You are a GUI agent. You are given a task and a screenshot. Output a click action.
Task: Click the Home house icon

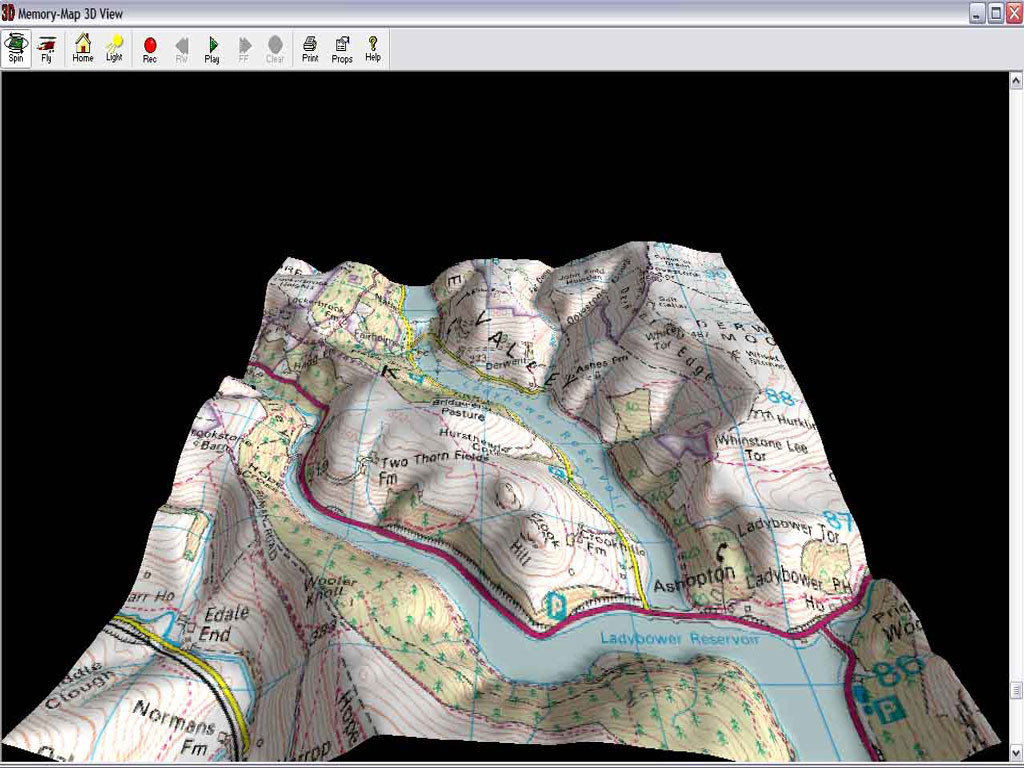click(x=83, y=49)
